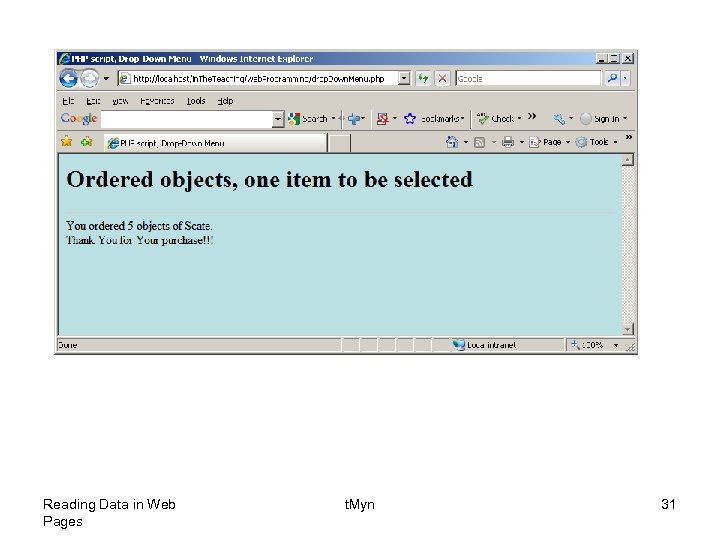
Task: Click the Home icon in command bar
Action: (452, 142)
